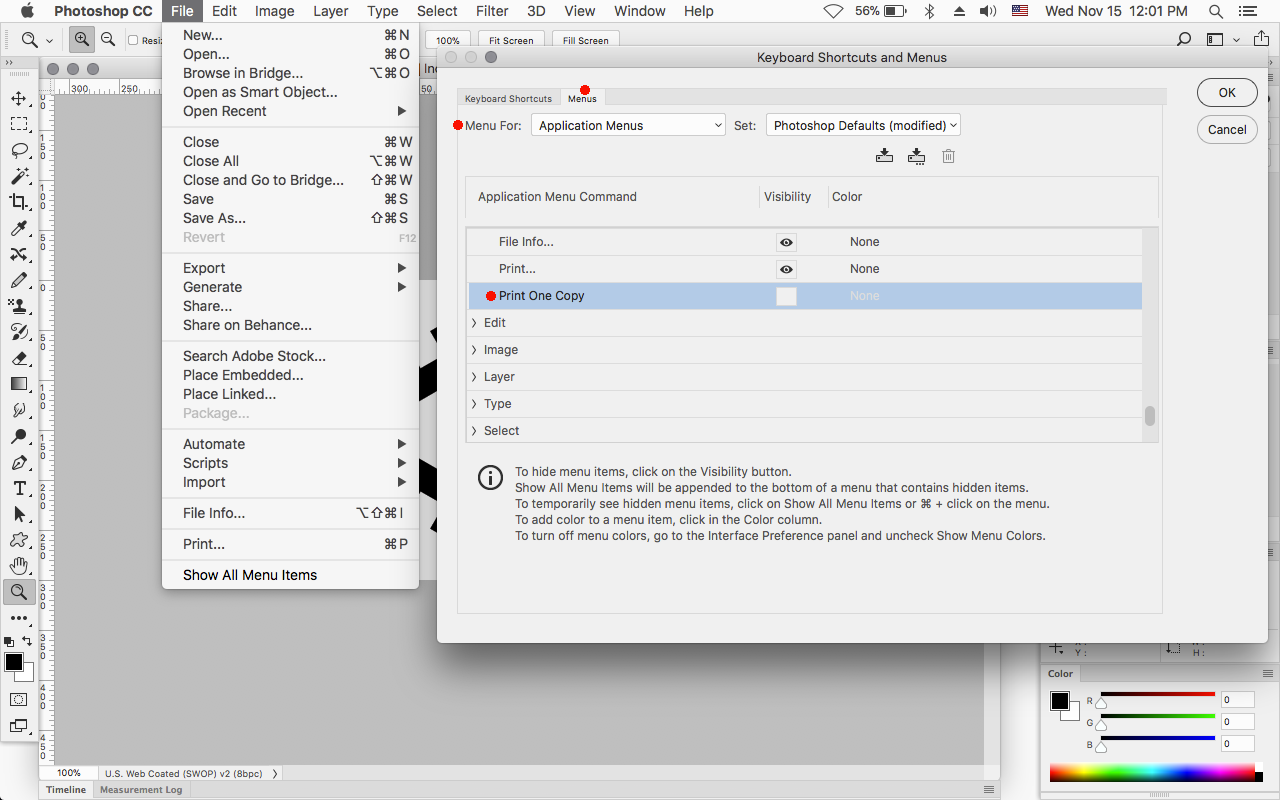
Task: Click the Fit Screen button
Action: tap(511, 40)
